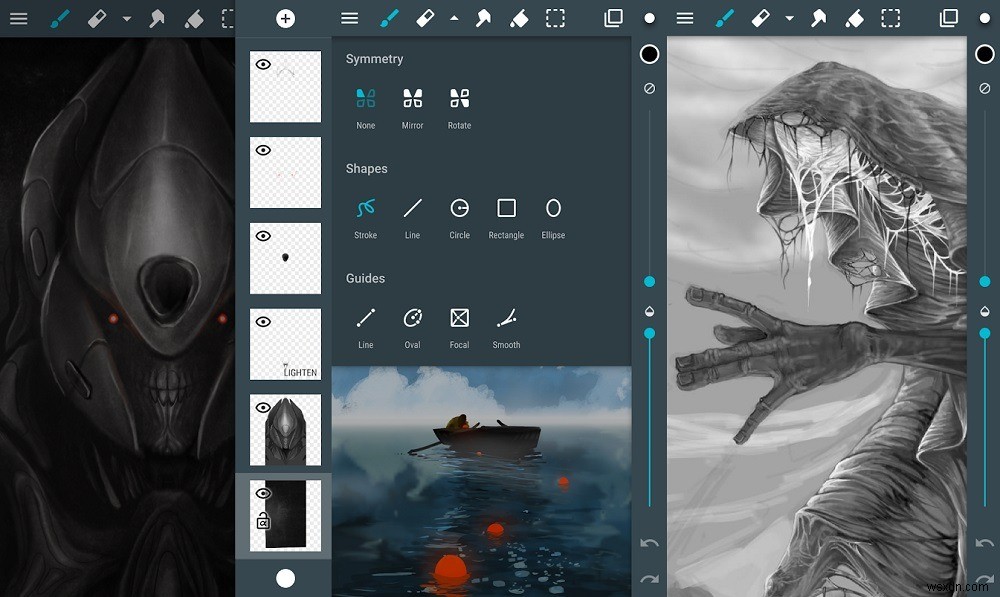Hide the topmost layer with its eye toggle
This screenshot has height=597, width=1000.
[263, 64]
